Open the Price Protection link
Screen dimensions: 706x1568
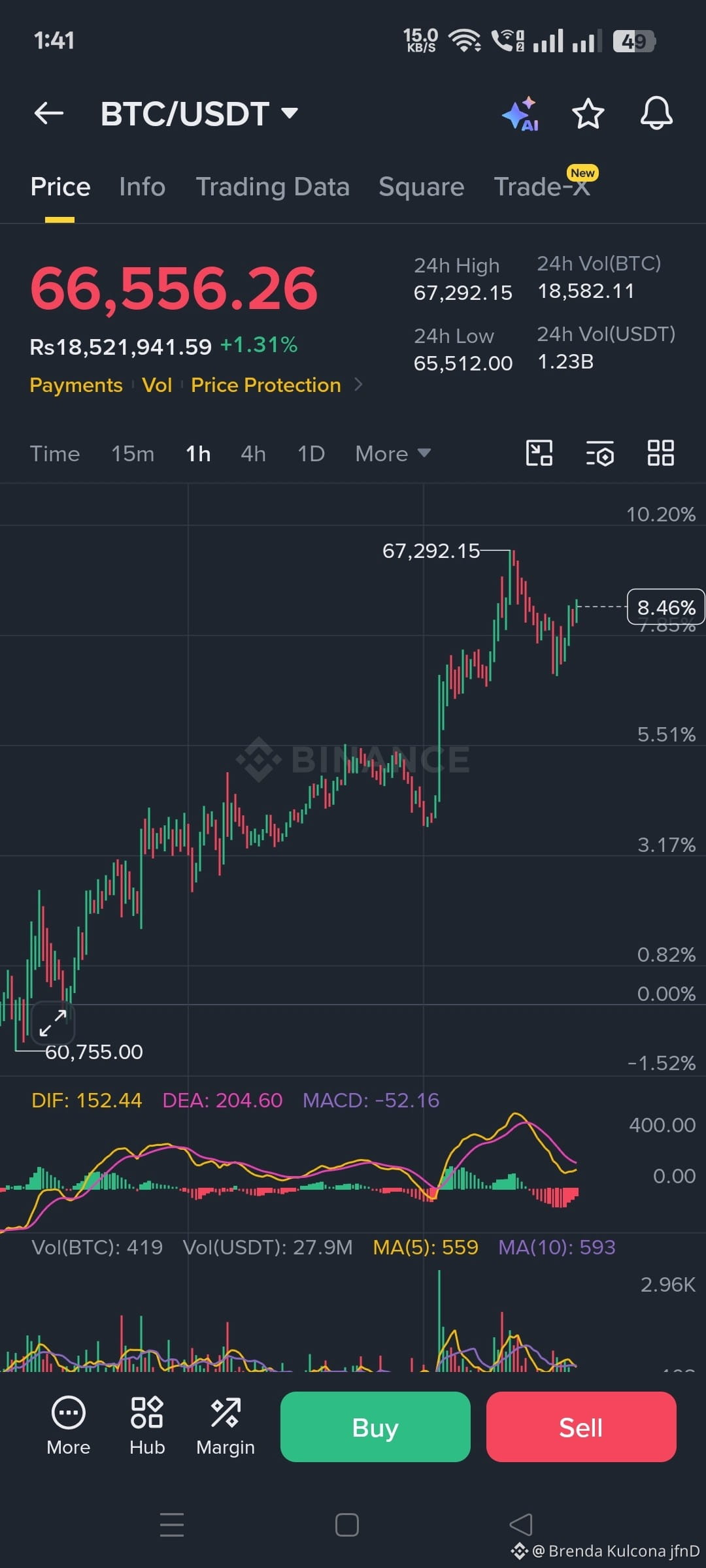(x=266, y=385)
